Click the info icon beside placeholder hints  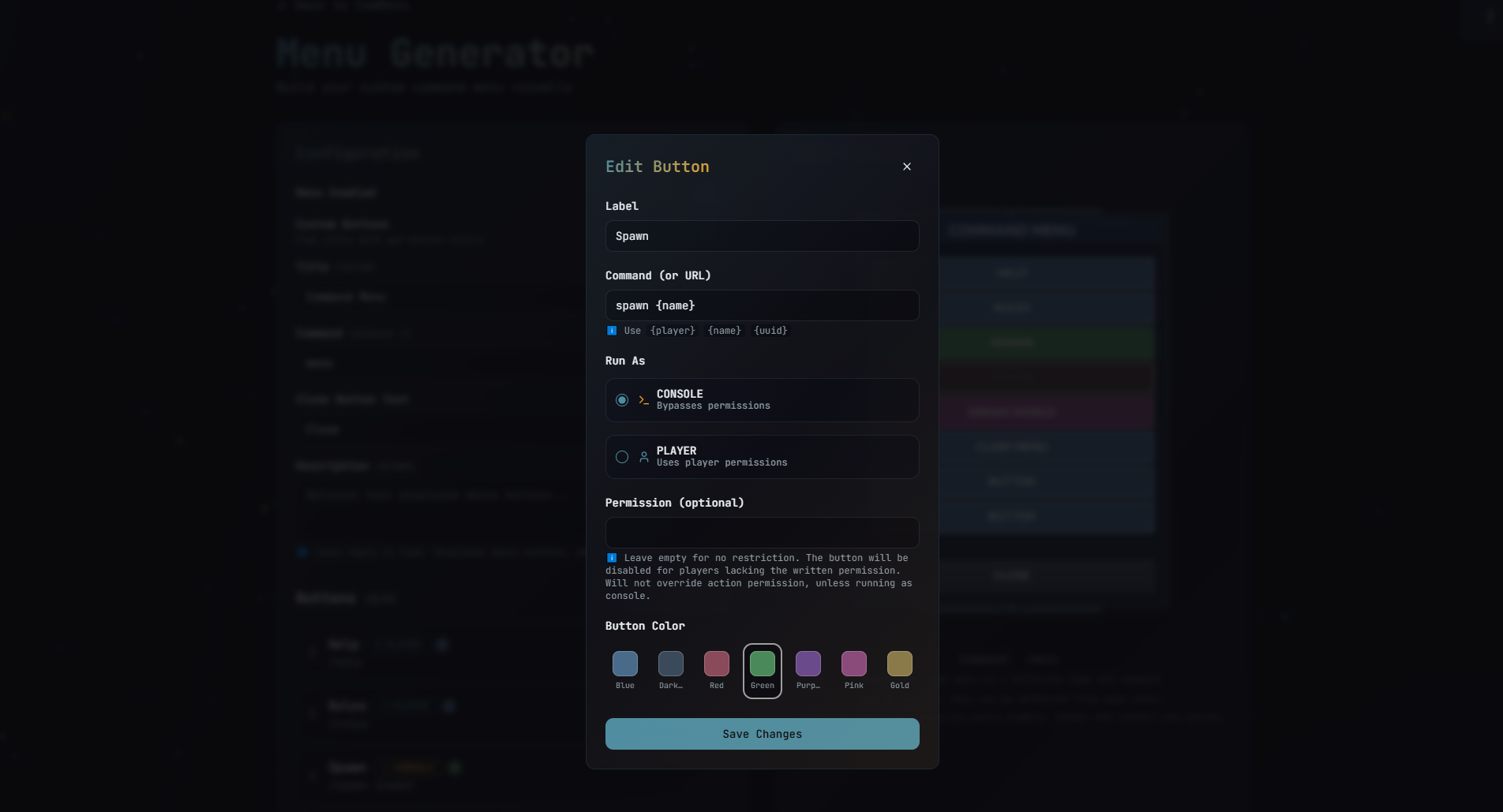click(x=612, y=331)
